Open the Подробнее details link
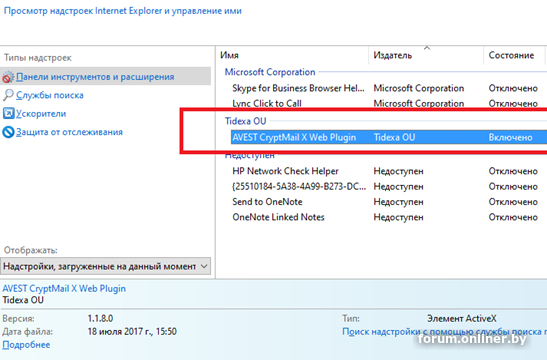 click(x=26, y=345)
